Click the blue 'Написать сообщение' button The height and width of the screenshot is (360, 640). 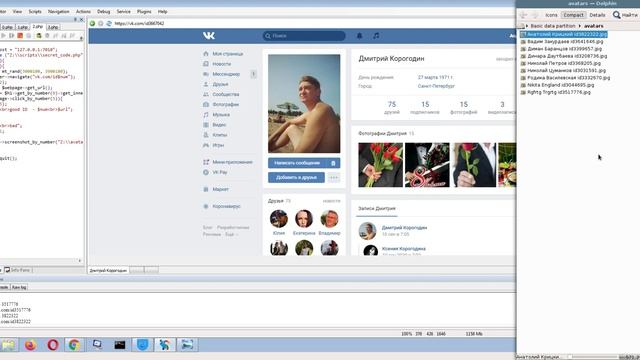click(304, 163)
